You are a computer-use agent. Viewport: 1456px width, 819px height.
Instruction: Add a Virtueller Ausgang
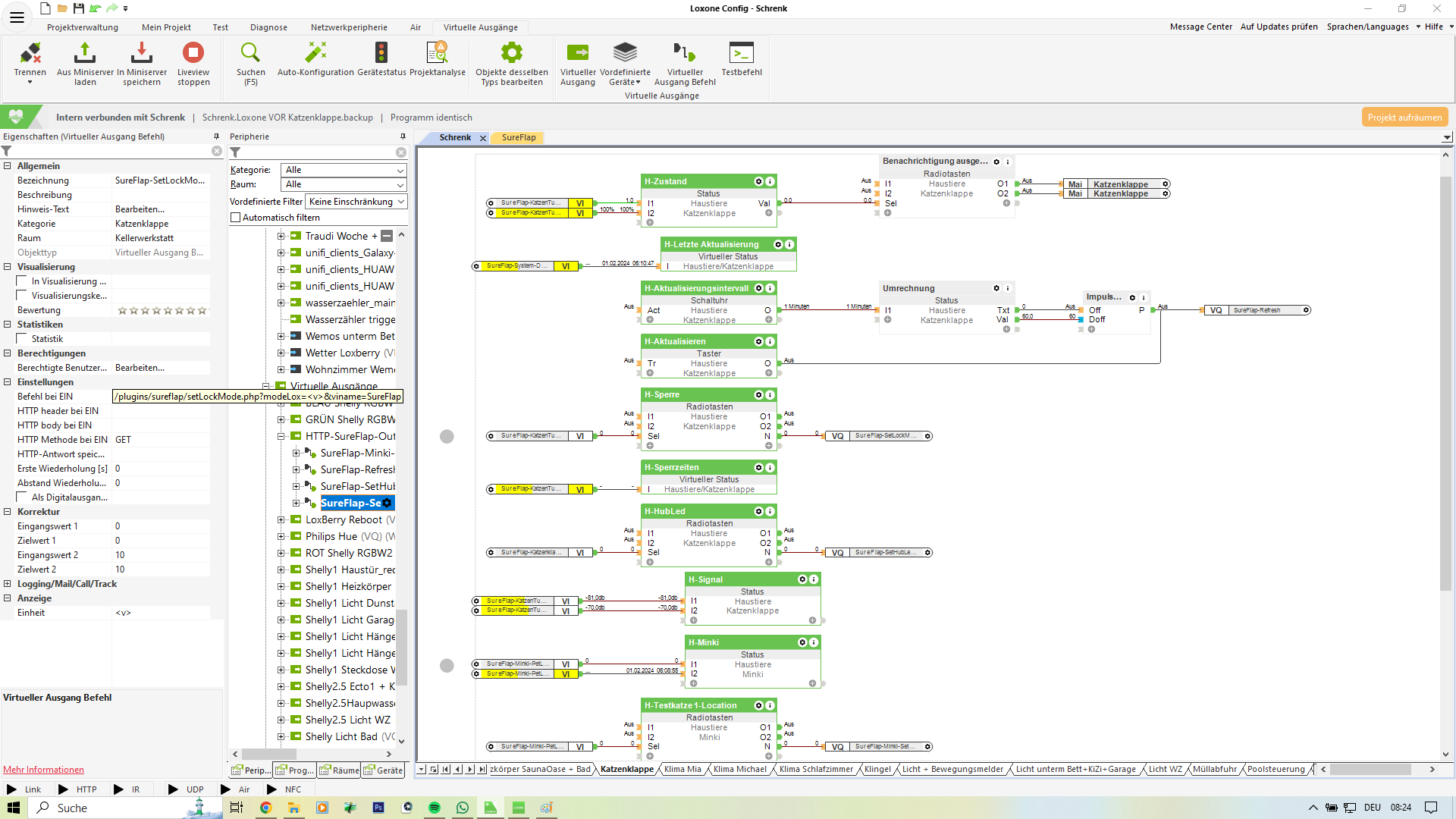[578, 53]
